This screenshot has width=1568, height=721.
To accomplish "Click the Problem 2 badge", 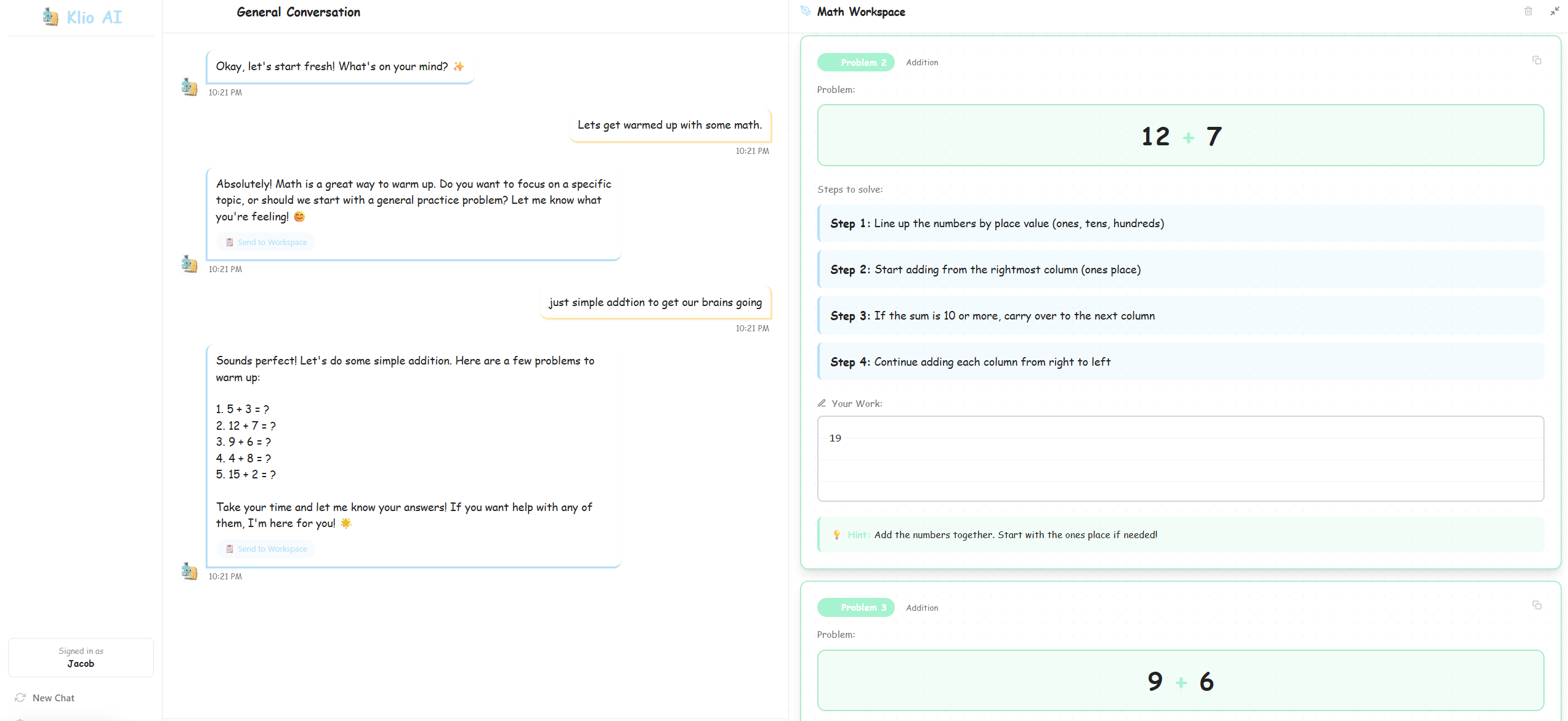I will point(856,62).
